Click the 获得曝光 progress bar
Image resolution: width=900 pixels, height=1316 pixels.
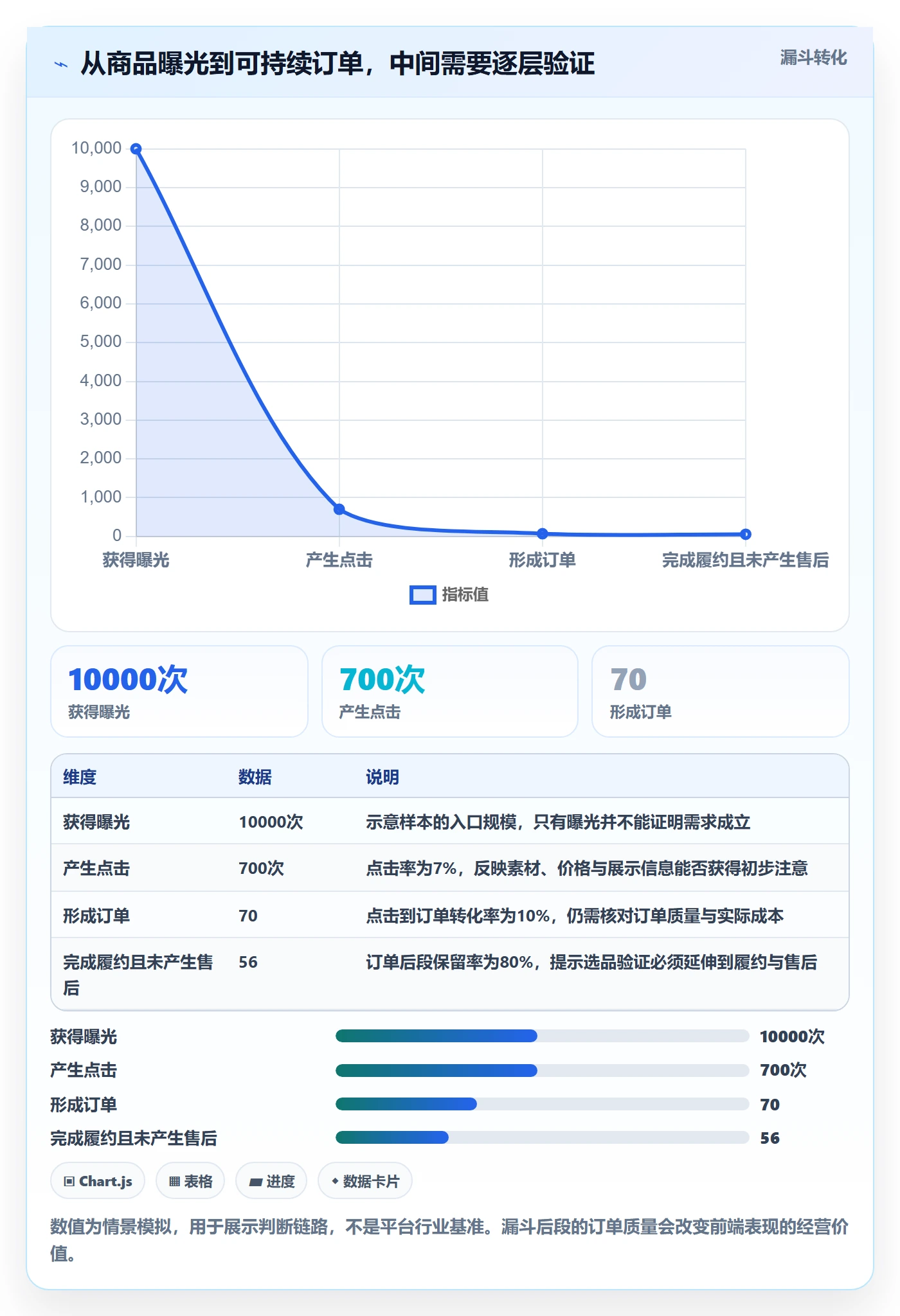(x=542, y=1036)
